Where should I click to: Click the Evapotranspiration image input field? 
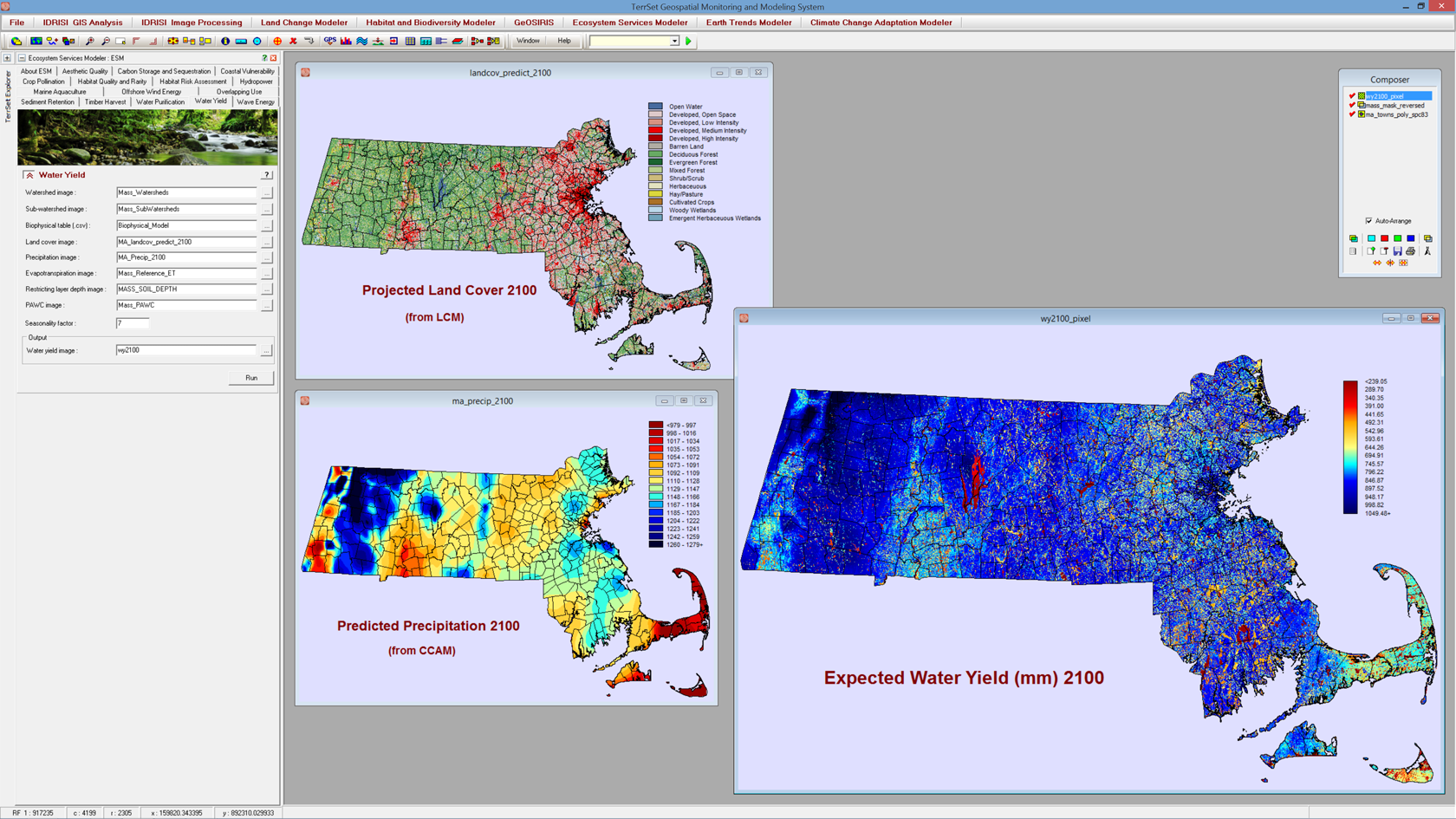click(186, 273)
